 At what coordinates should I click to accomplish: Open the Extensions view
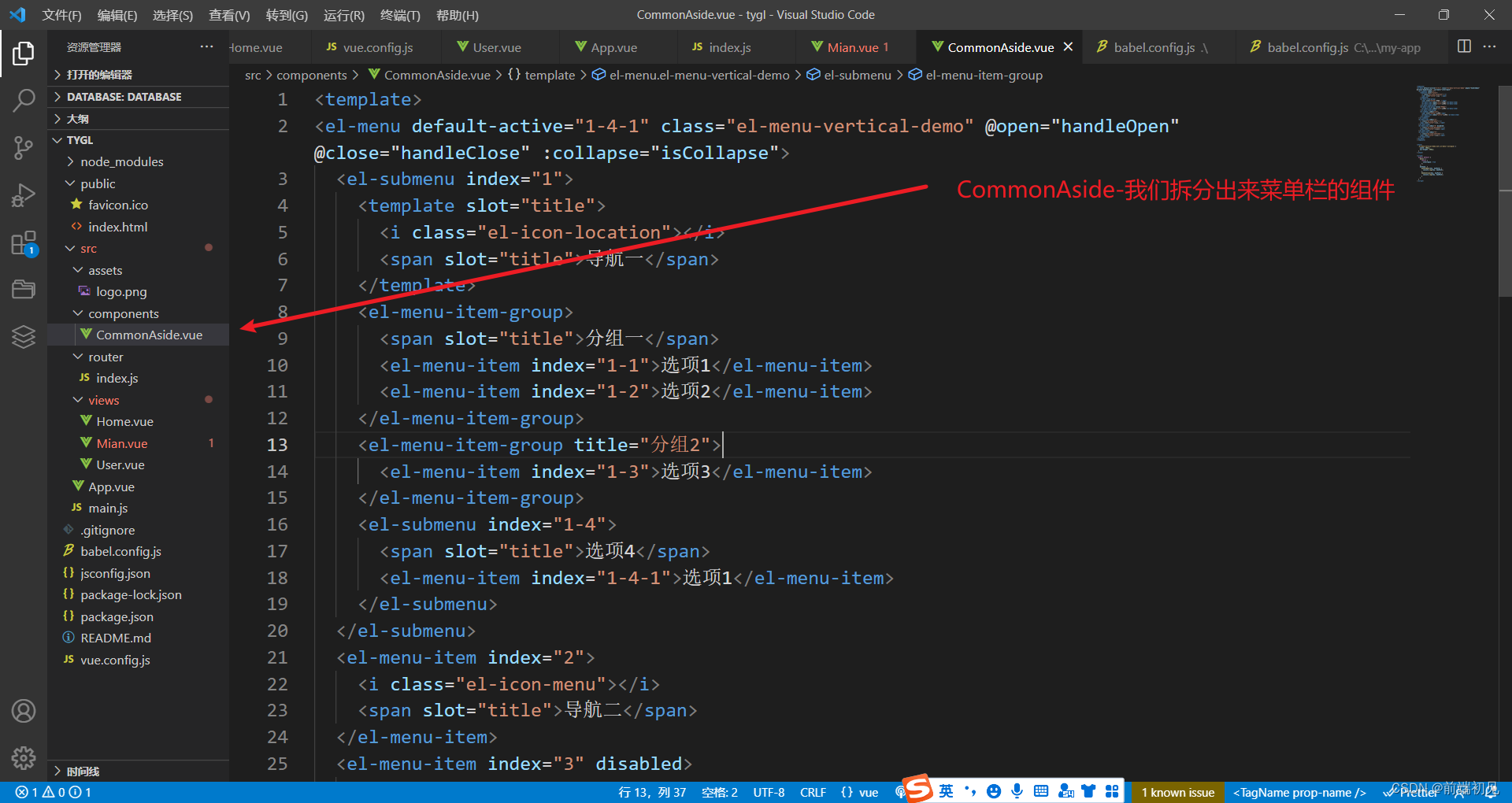(x=24, y=243)
